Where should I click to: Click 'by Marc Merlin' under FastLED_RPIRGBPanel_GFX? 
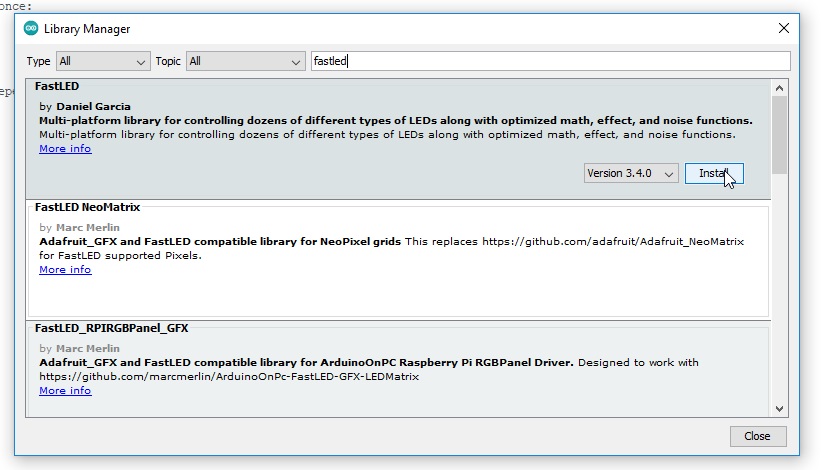pyautogui.click(x=79, y=348)
